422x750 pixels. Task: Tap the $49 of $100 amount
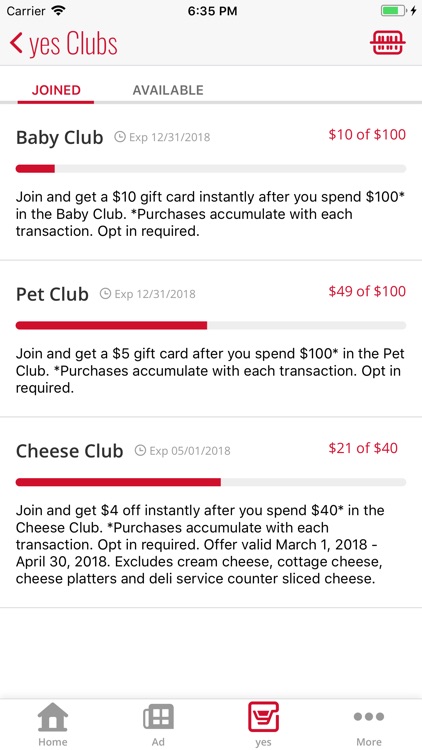367,291
